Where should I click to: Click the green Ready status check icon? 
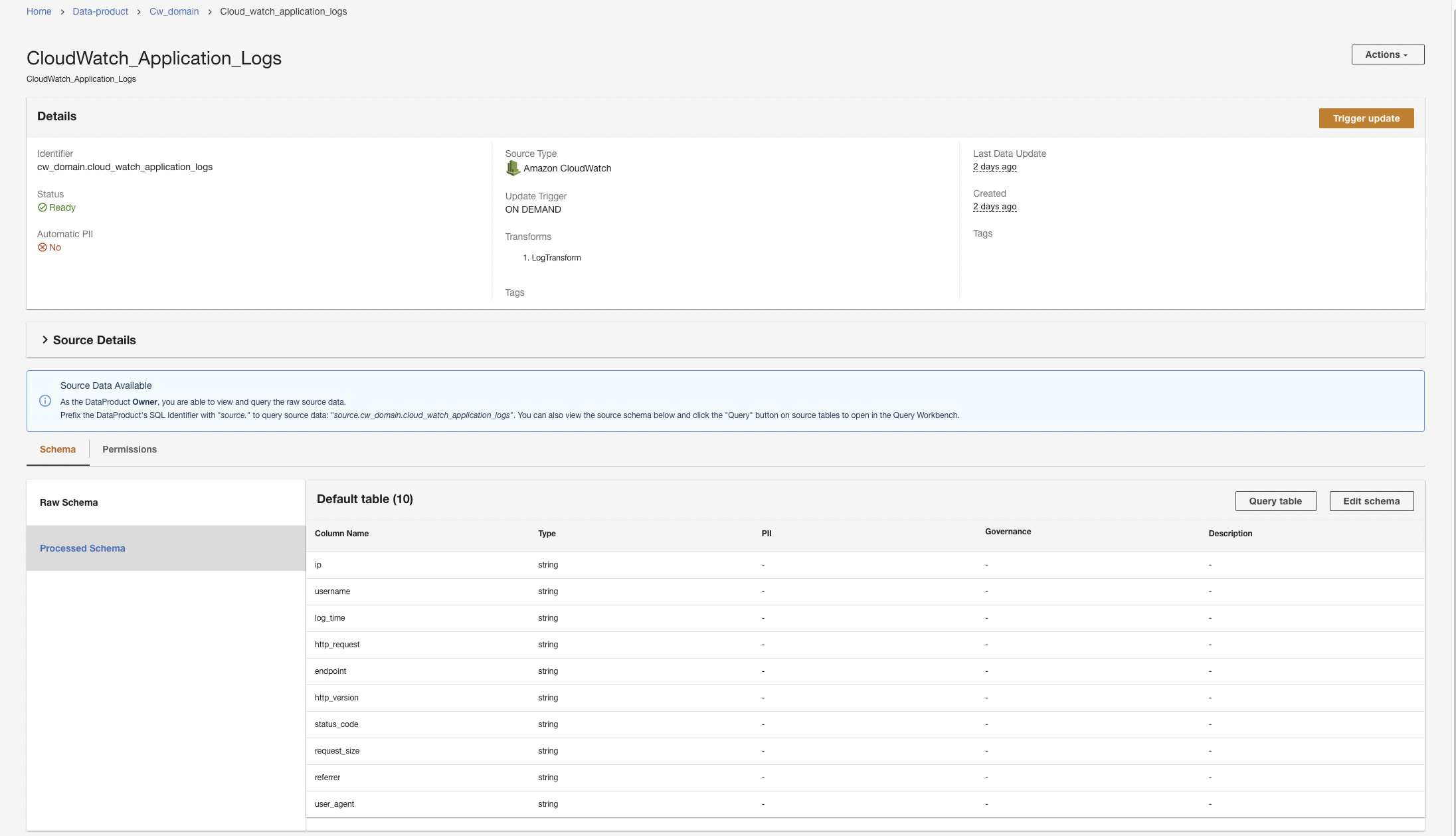click(43, 207)
